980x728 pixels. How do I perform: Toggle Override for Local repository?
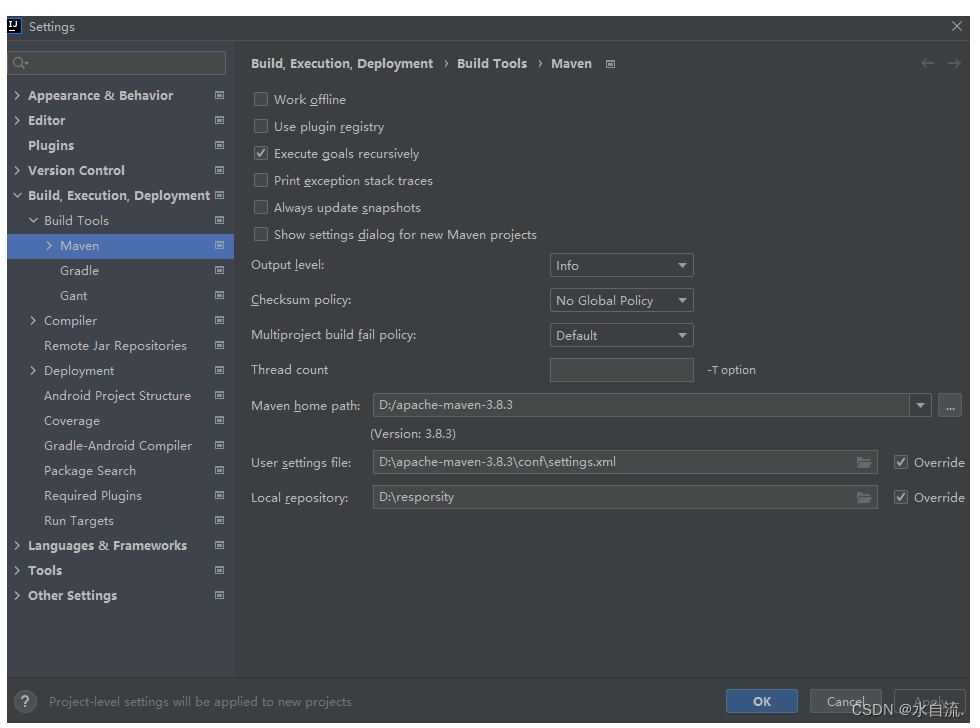click(x=901, y=497)
